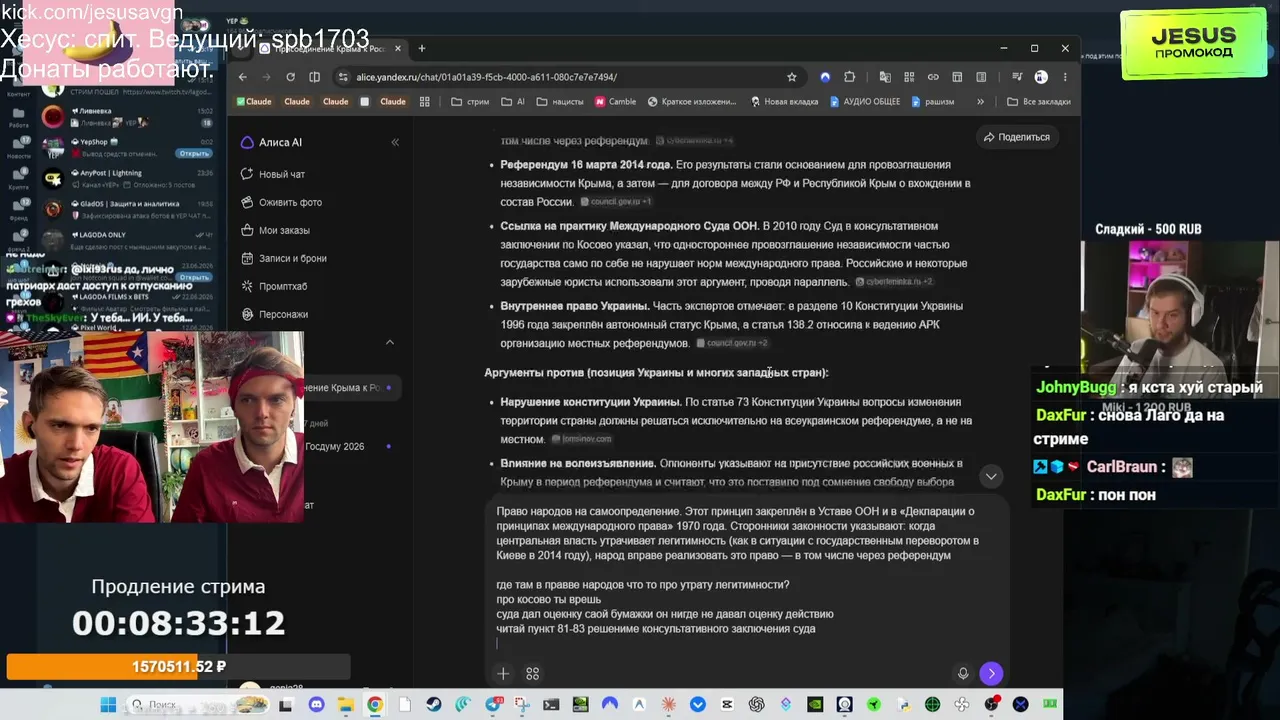This screenshot has width=1280, height=720.
Task: Open the attach plus button
Action: coord(503,674)
